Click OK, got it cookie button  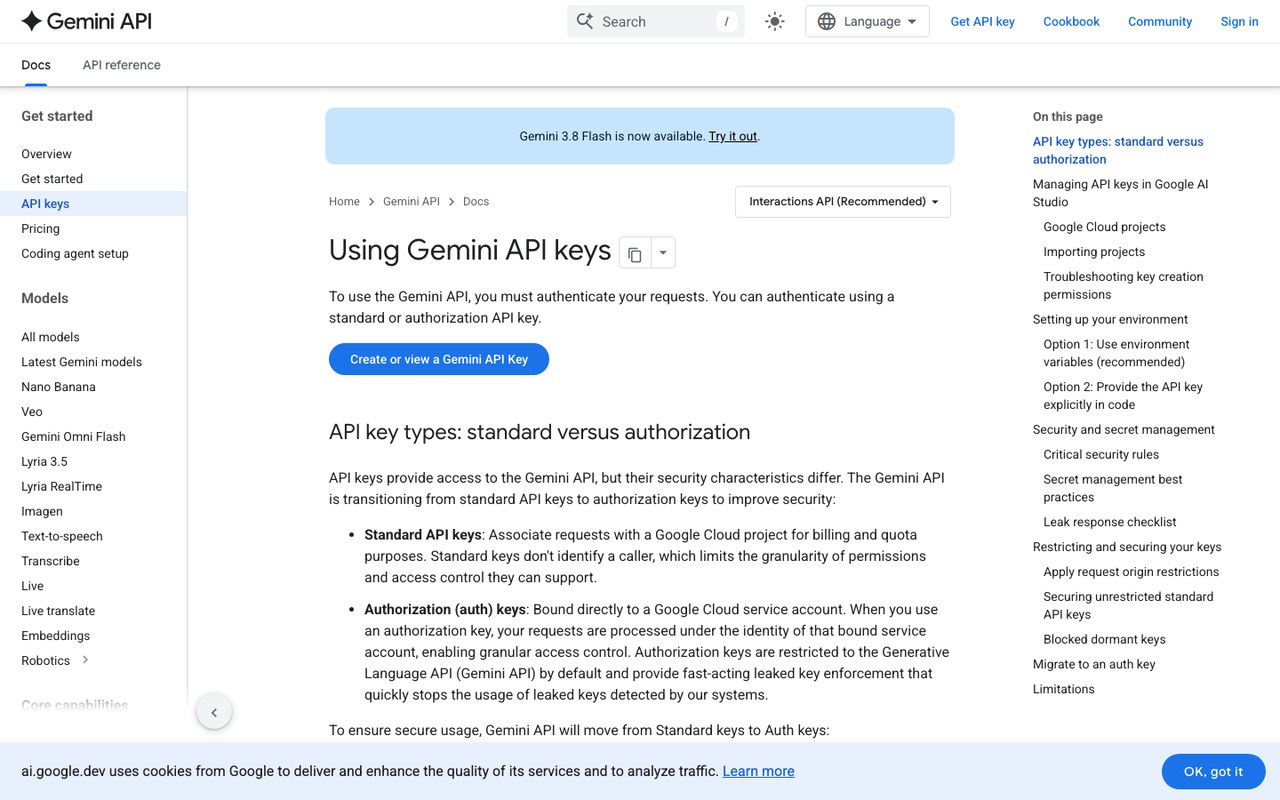pos(1213,771)
